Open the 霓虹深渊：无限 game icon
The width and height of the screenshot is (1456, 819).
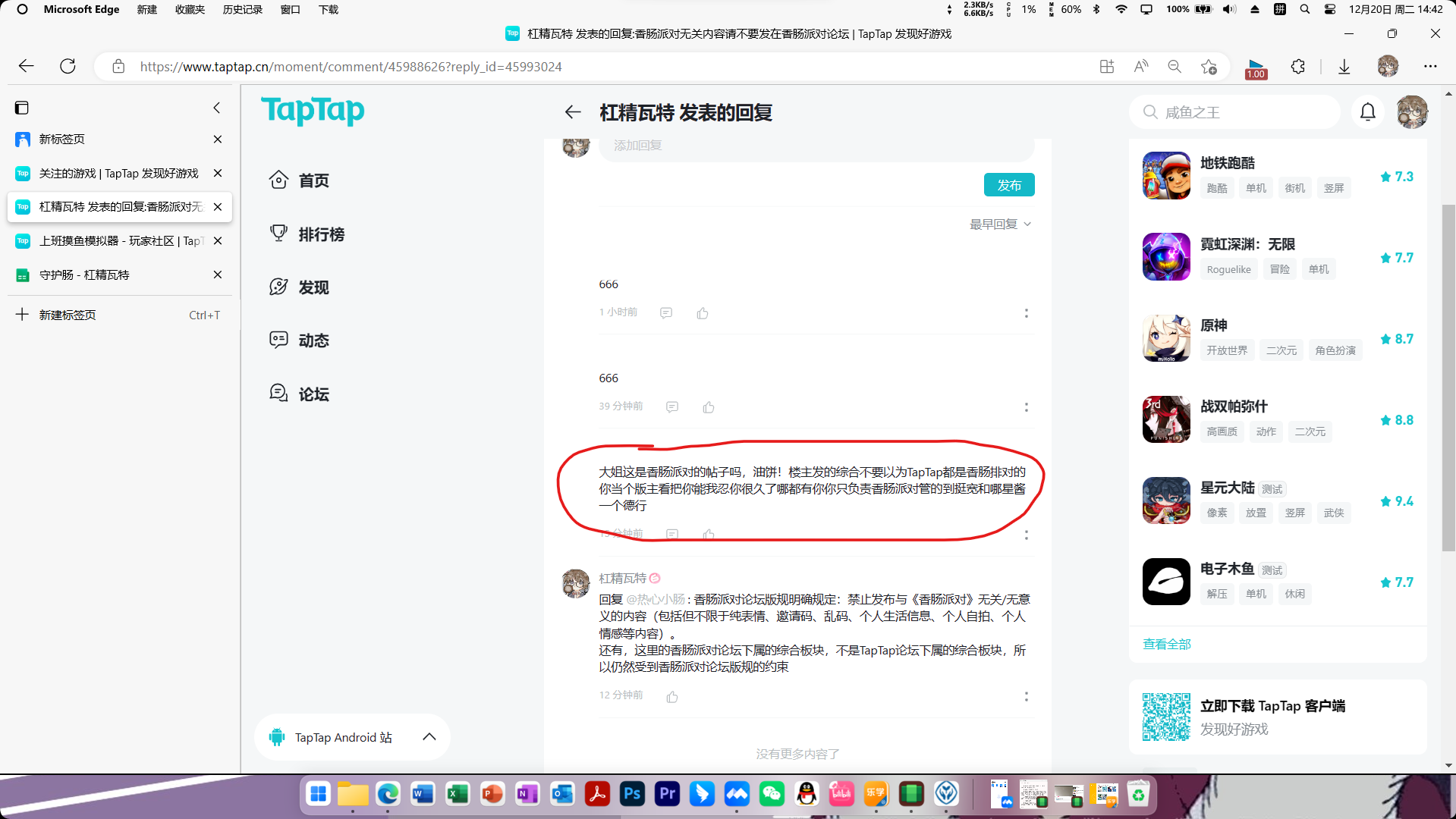1166,257
